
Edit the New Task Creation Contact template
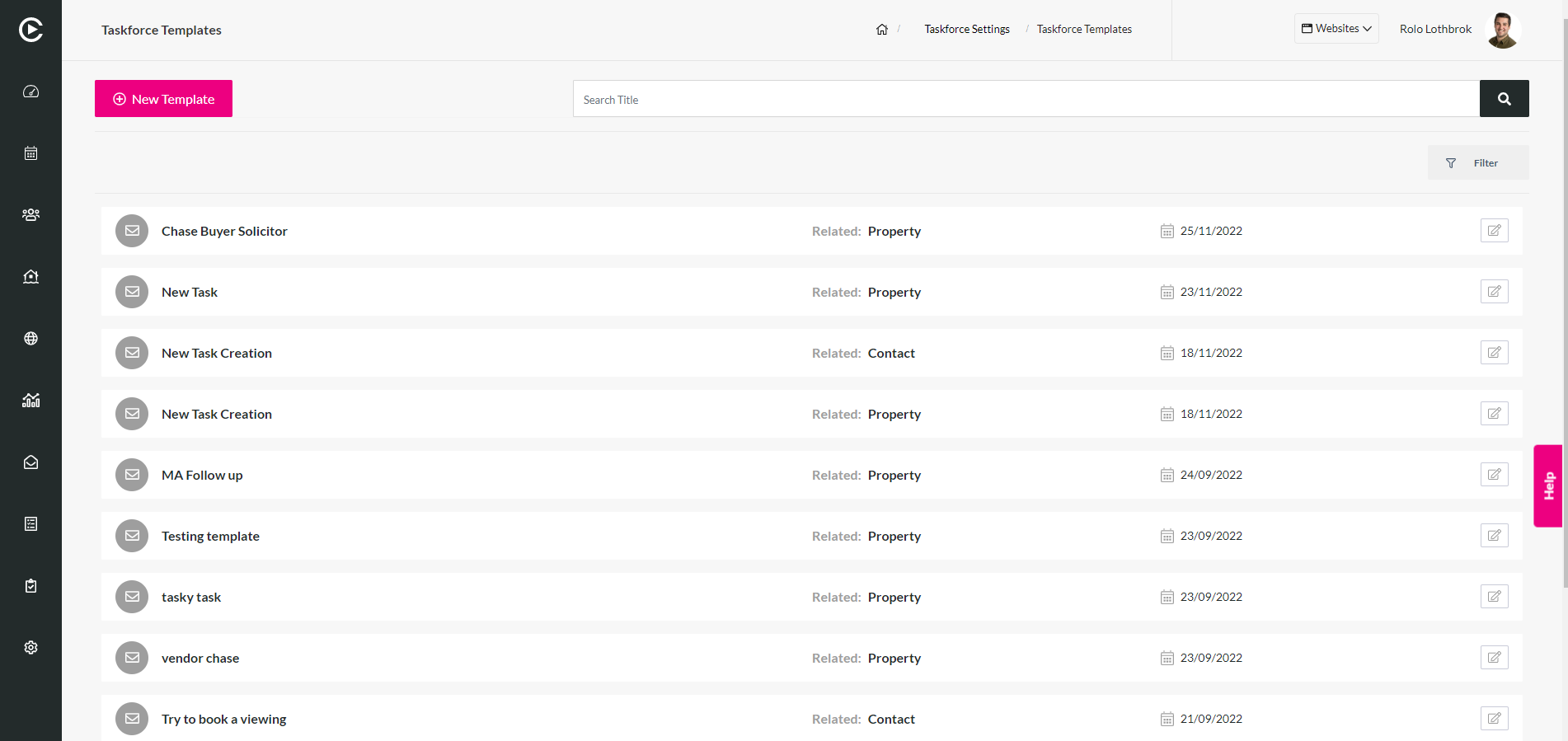1495,353
